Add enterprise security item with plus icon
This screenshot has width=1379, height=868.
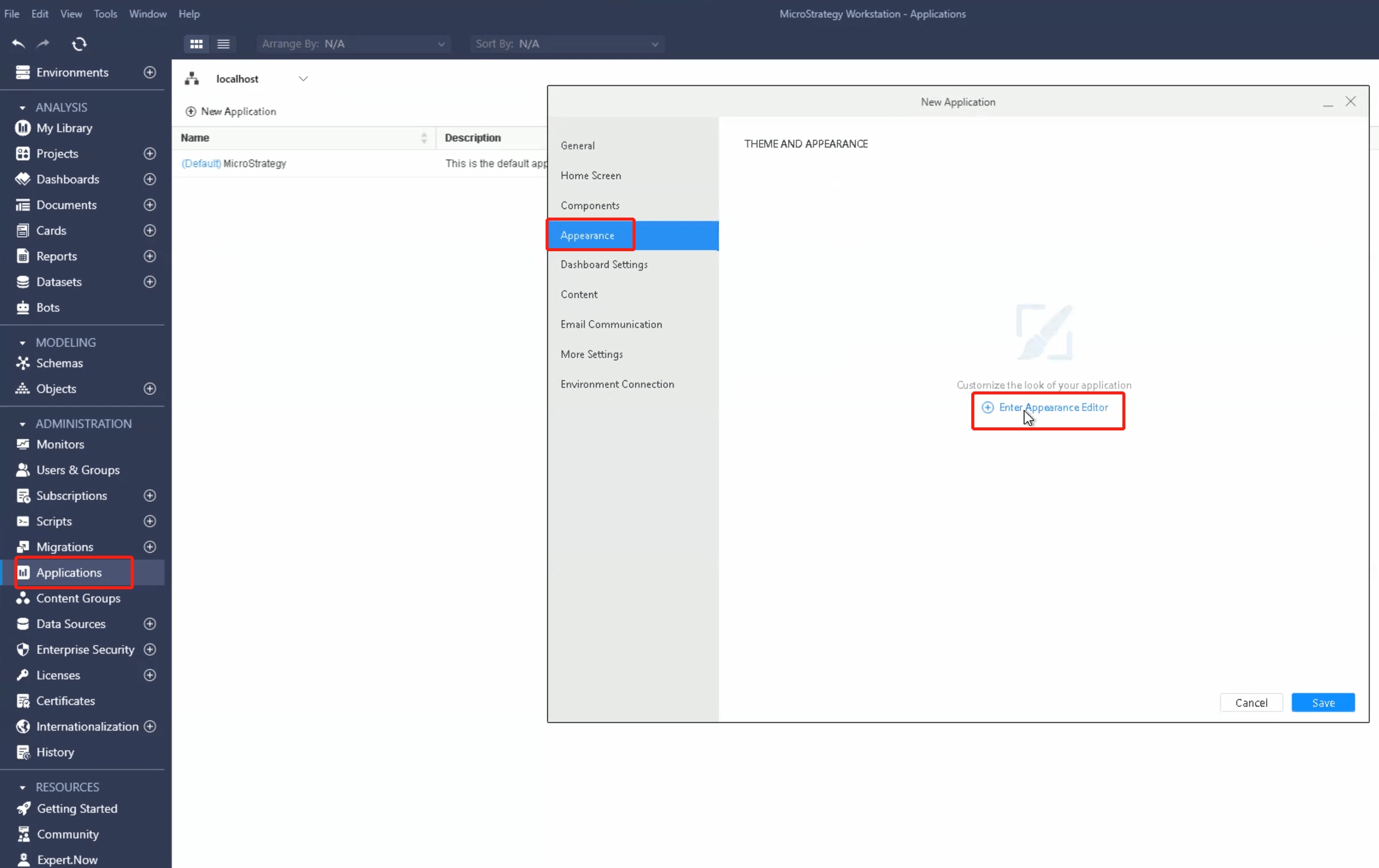[150, 650]
